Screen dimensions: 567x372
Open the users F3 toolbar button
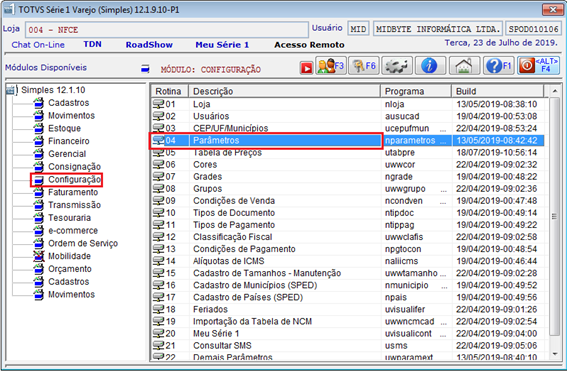point(331,66)
